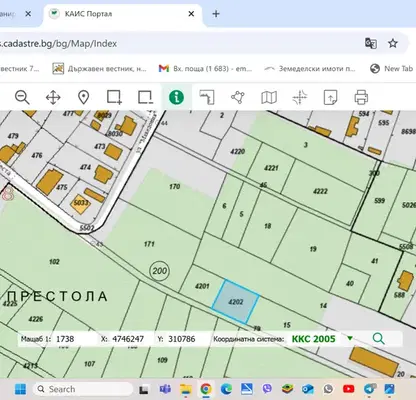Screen dimensions: 416x400
Task: Click parcel 476 on the map
Action: (37, 155)
